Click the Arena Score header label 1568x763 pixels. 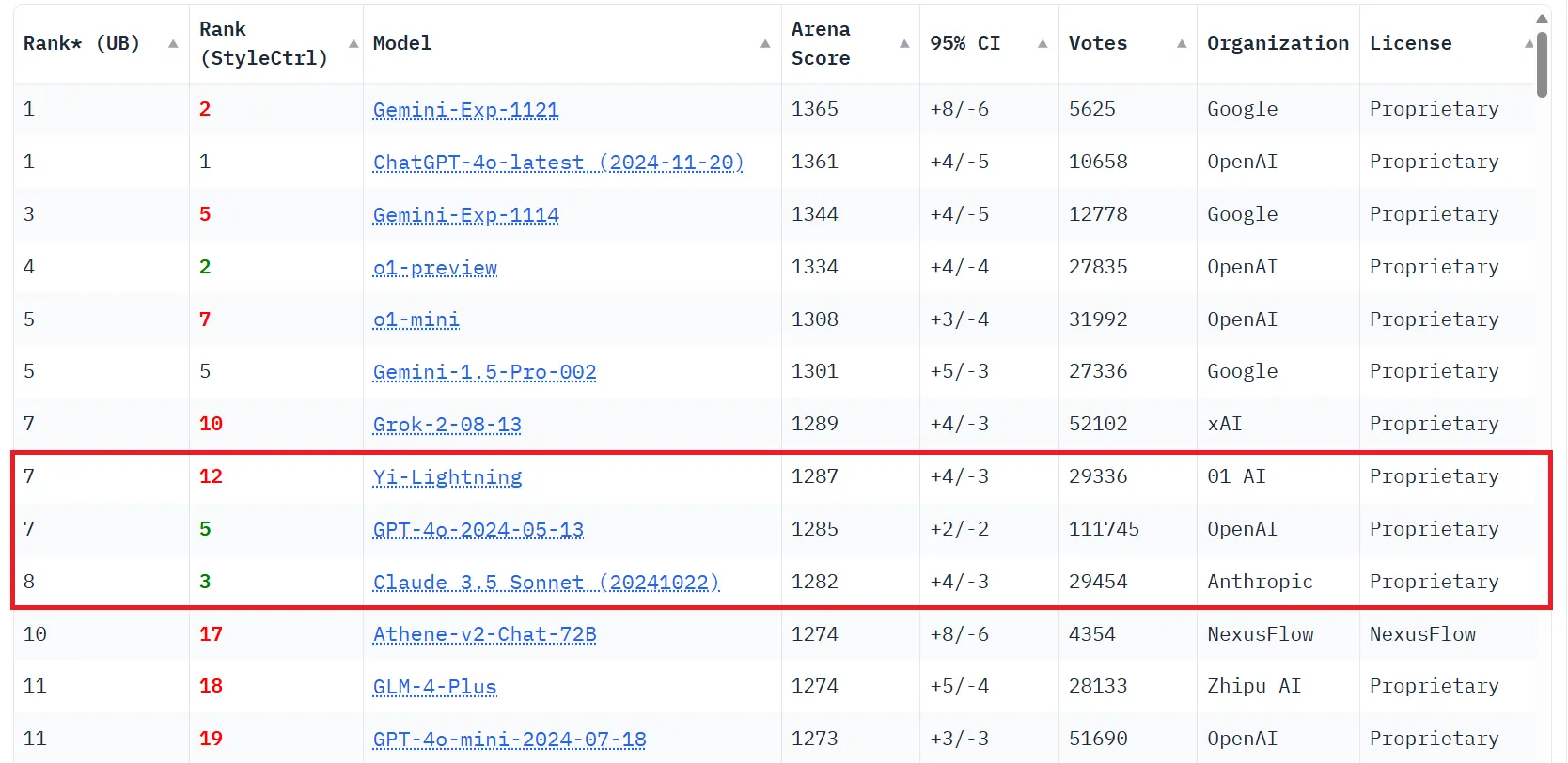(821, 43)
